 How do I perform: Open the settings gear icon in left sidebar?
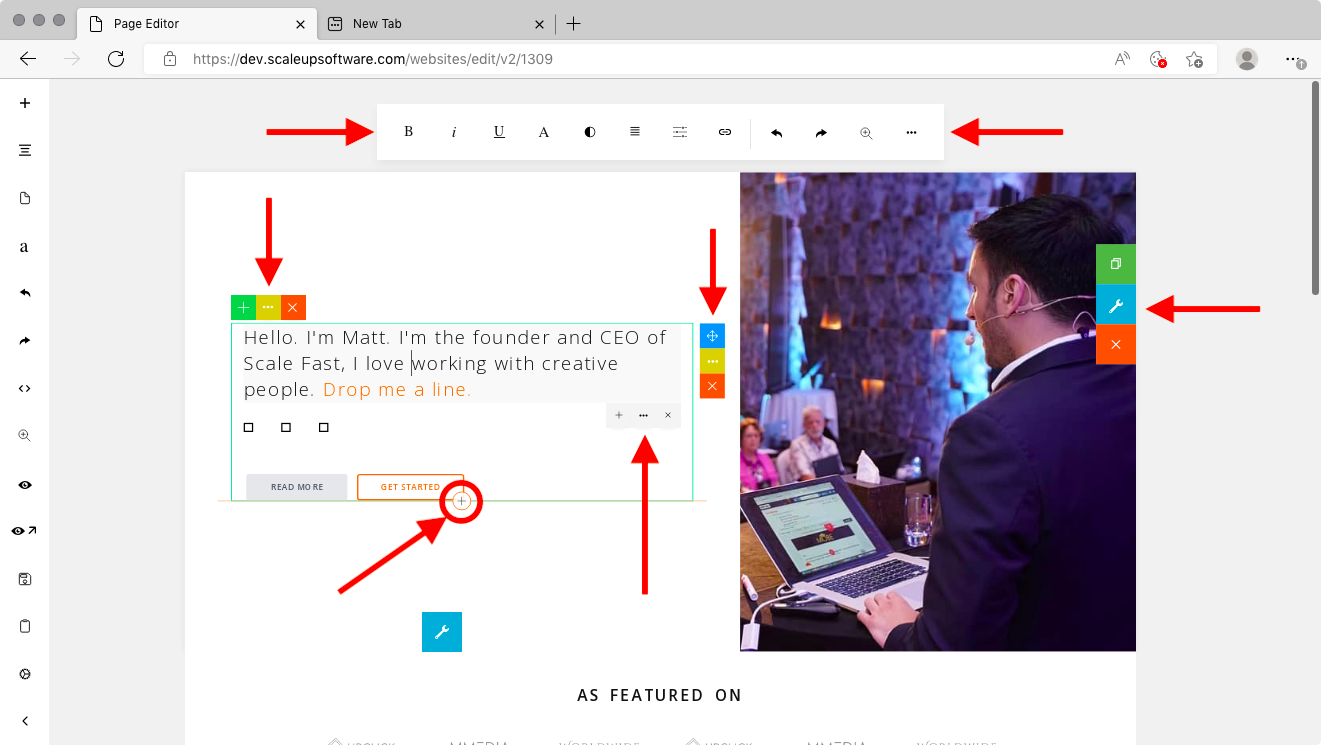[x=25, y=674]
